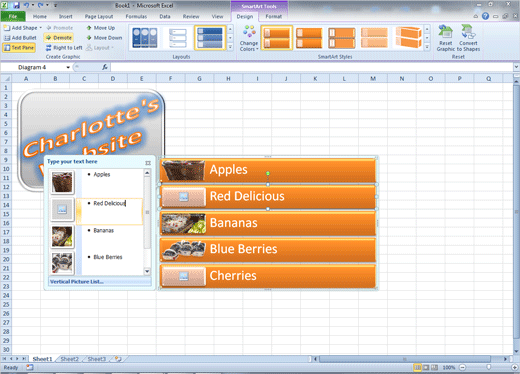Click the Cherries picture placeholder
Screen dimensions: 520x374
[184, 276]
